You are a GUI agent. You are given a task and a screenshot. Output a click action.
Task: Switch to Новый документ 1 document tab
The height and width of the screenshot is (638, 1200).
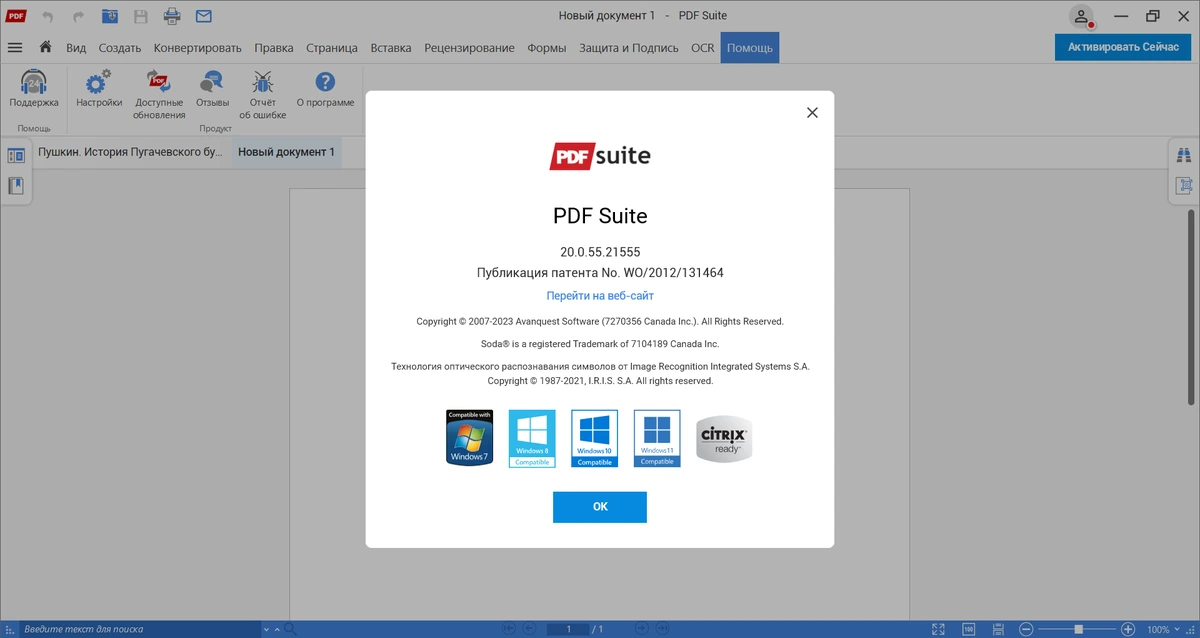click(x=286, y=152)
